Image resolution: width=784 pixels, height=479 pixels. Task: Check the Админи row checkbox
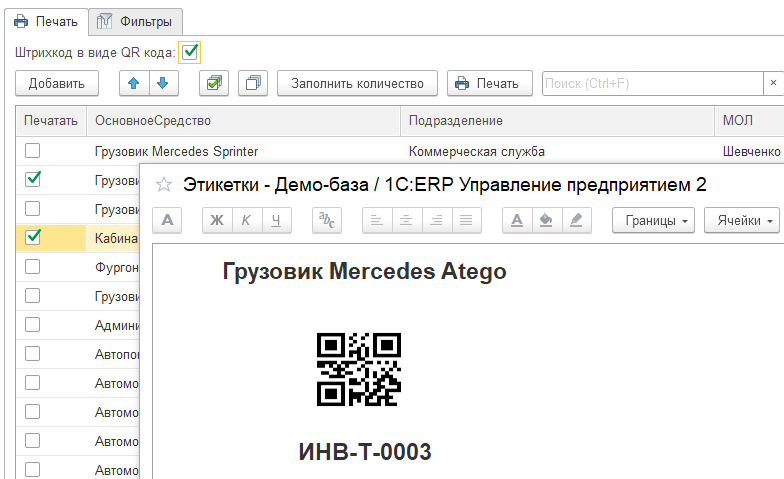tap(32, 324)
